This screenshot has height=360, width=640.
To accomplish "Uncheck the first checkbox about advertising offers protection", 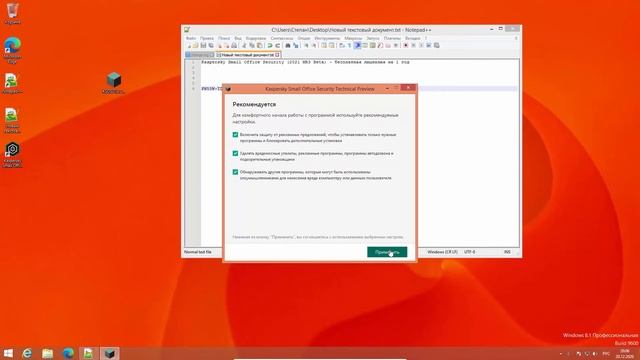I will [235, 135].
